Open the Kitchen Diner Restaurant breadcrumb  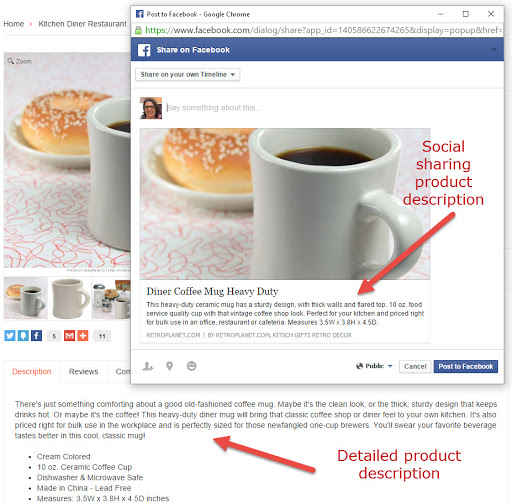tap(82, 24)
